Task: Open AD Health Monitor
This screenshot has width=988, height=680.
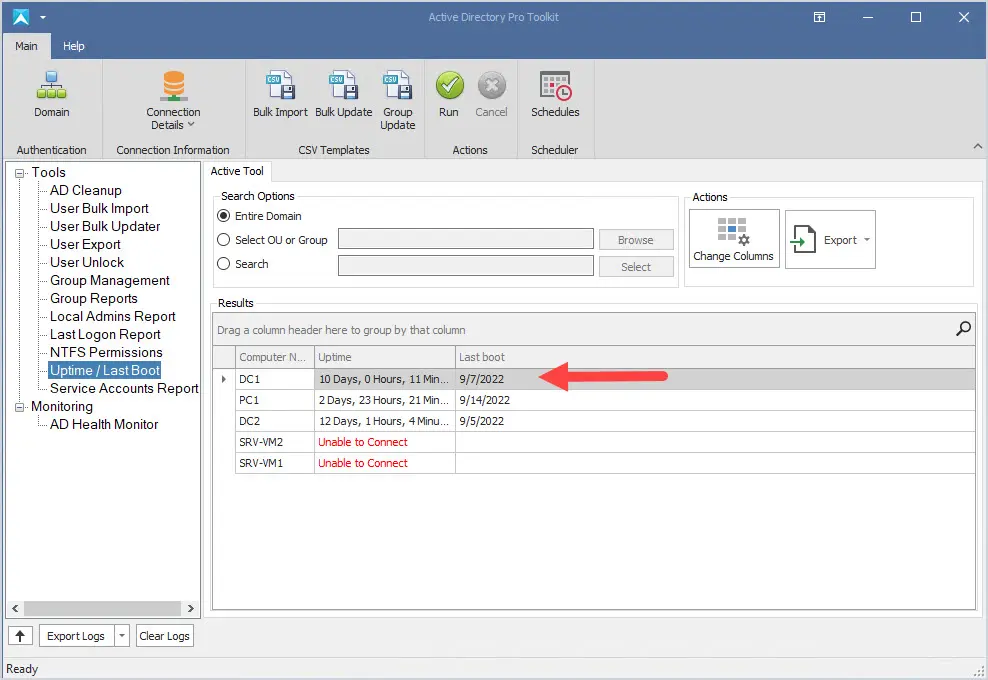Action: [104, 425]
